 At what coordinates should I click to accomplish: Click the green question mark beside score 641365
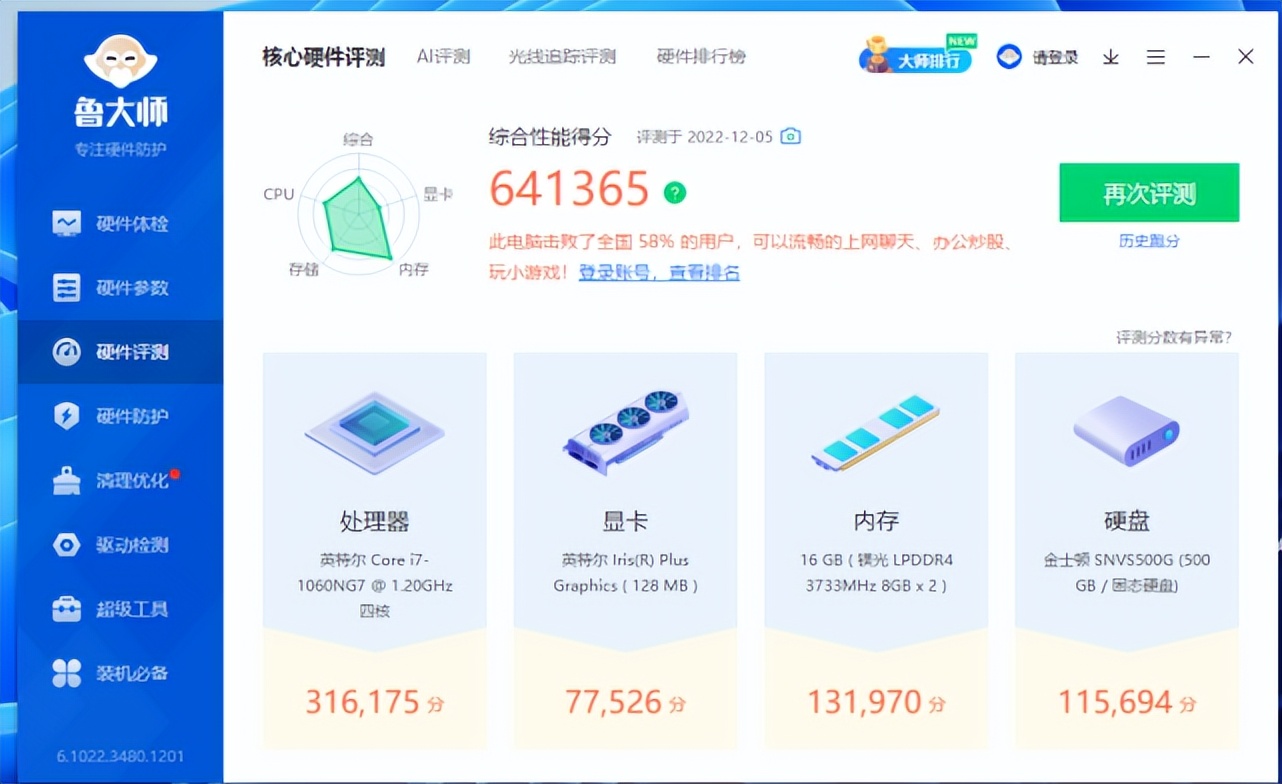click(x=674, y=191)
